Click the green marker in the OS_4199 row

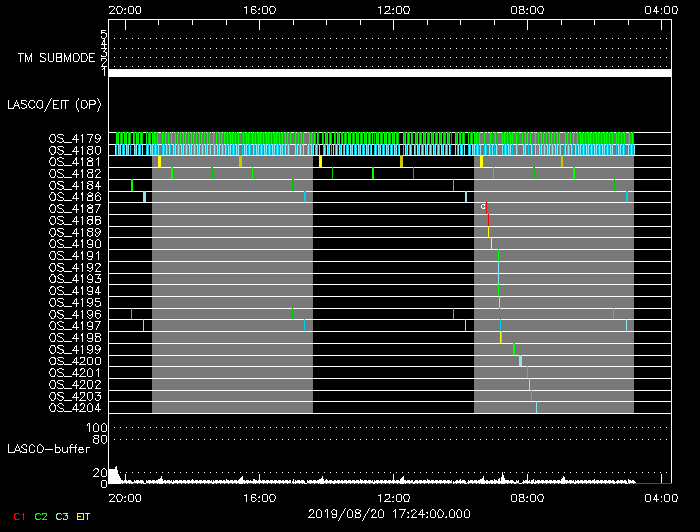514,349
